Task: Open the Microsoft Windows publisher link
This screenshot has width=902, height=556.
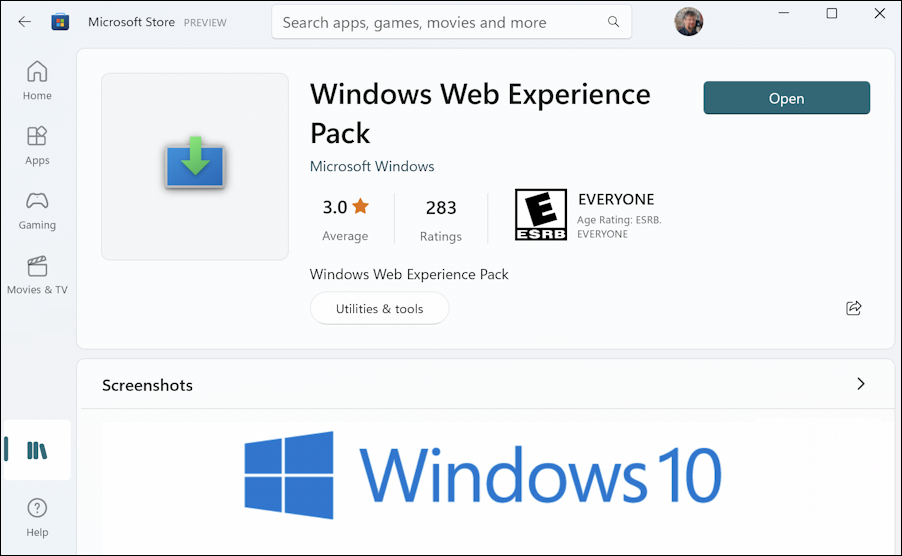Action: pos(372,166)
